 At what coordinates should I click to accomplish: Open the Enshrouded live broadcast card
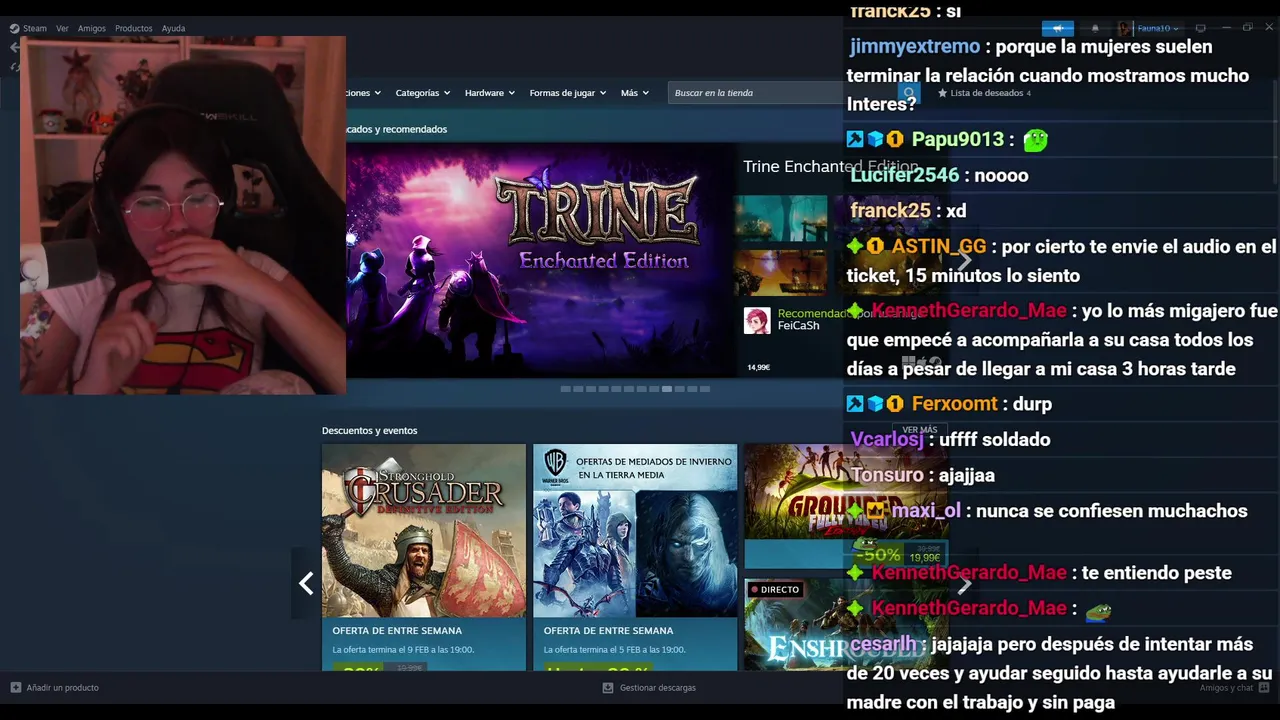[845, 624]
